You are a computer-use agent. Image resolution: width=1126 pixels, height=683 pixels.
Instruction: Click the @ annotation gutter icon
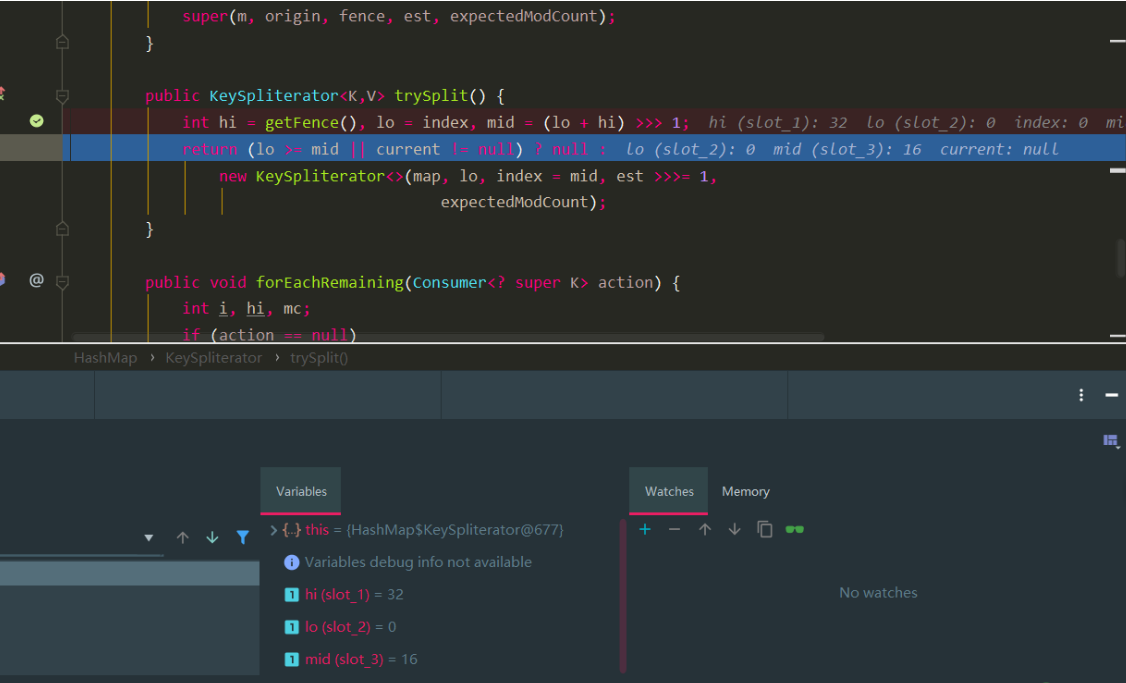tap(37, 280)
